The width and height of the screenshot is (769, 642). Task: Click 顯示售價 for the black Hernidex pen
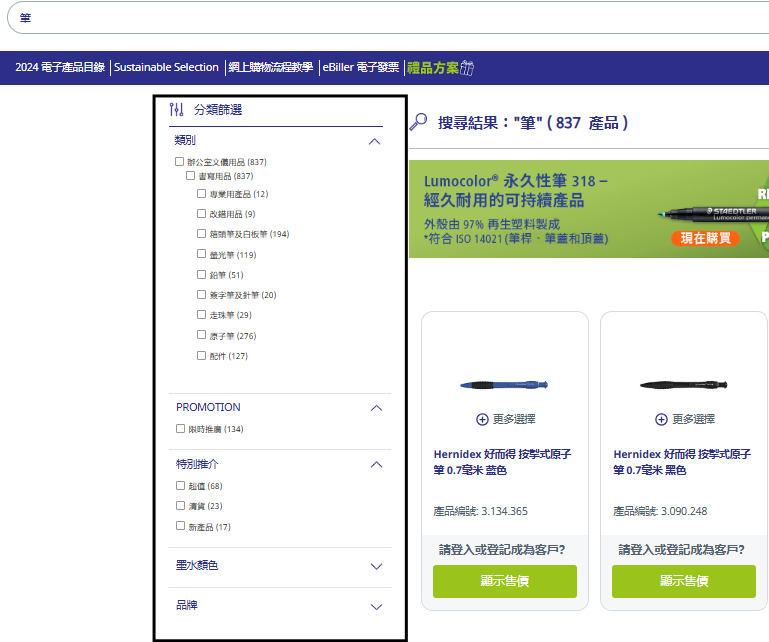pyautogui.click(x=684, y=581)
